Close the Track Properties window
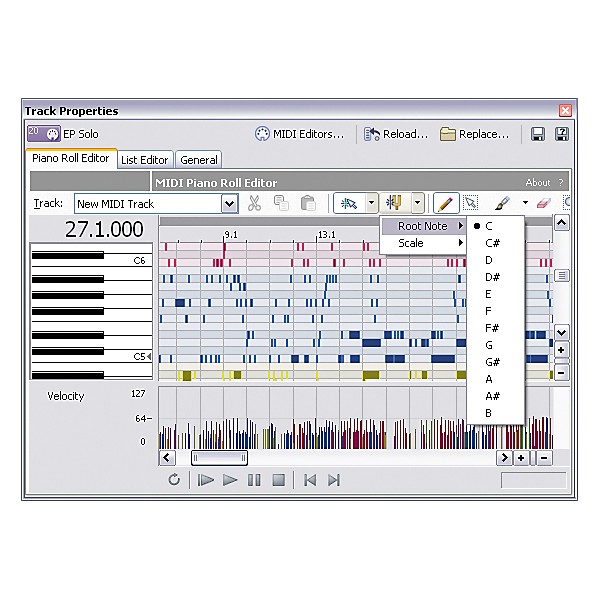Image resolution: width=600 pixels, height=600 pixels. pyautogui.click(x=565, y=111)
